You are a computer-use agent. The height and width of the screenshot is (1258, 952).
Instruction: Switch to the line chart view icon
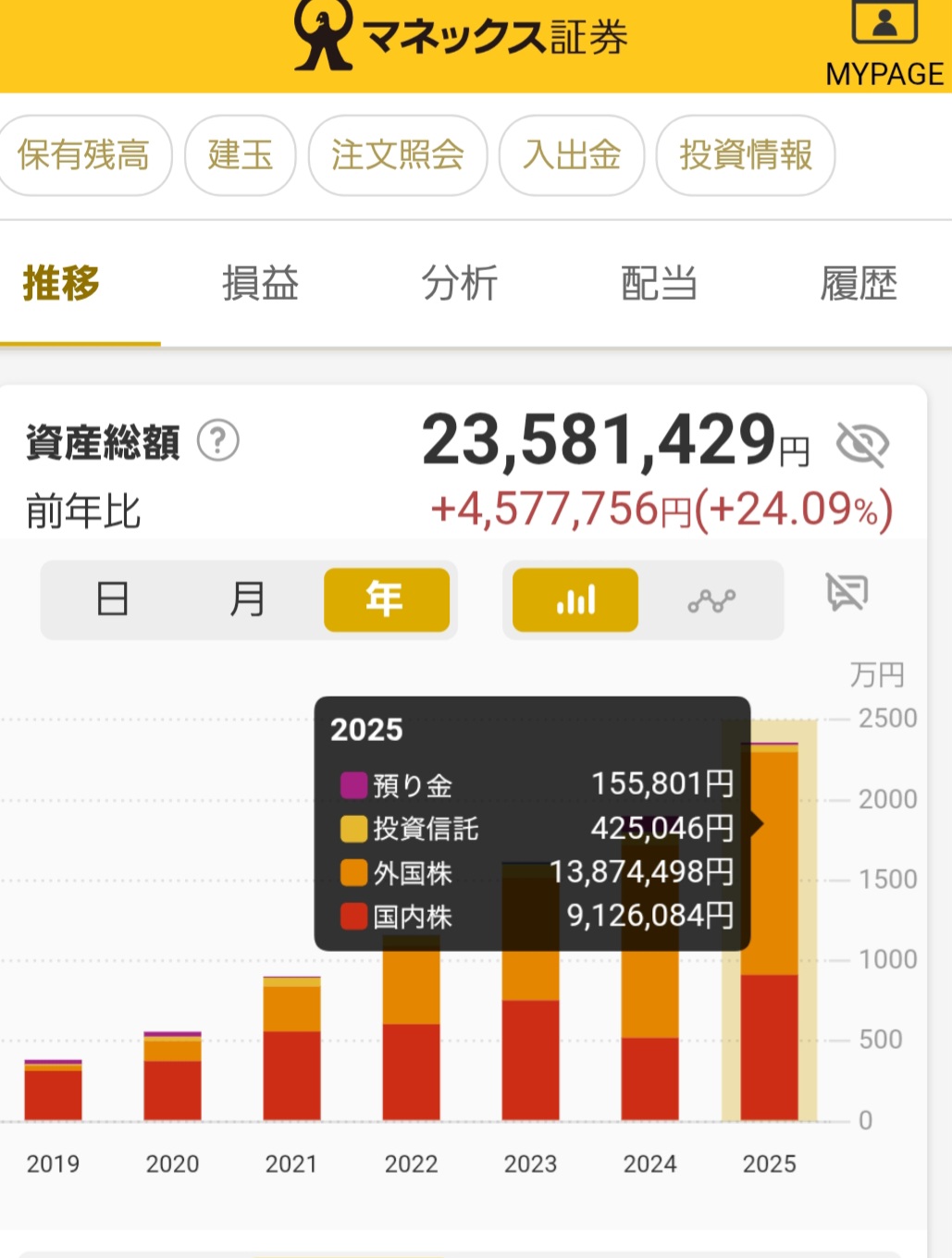(x=711, y=600)
